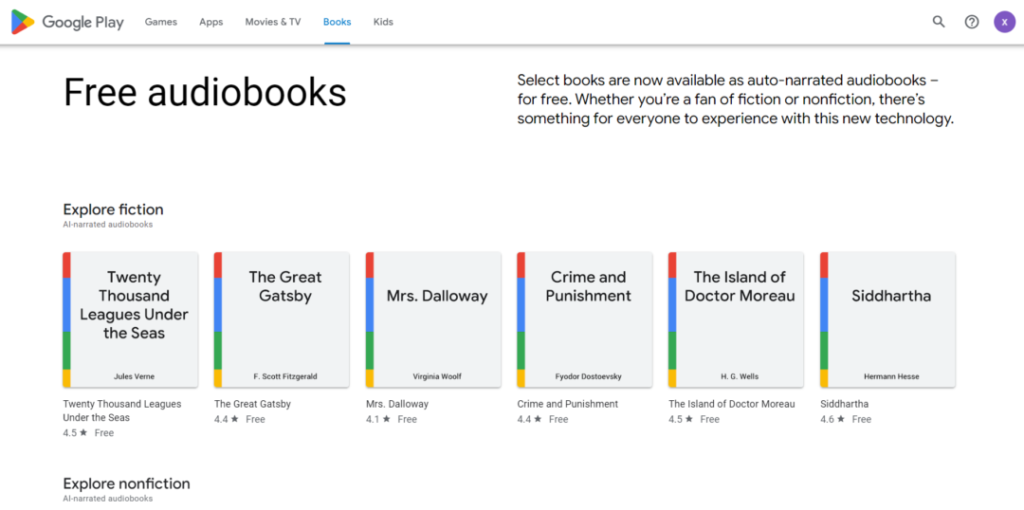Click the Twenty Thousand Leagues title link below cover
This screenshot has height=510, width=1024.
(x=122, y=411)
